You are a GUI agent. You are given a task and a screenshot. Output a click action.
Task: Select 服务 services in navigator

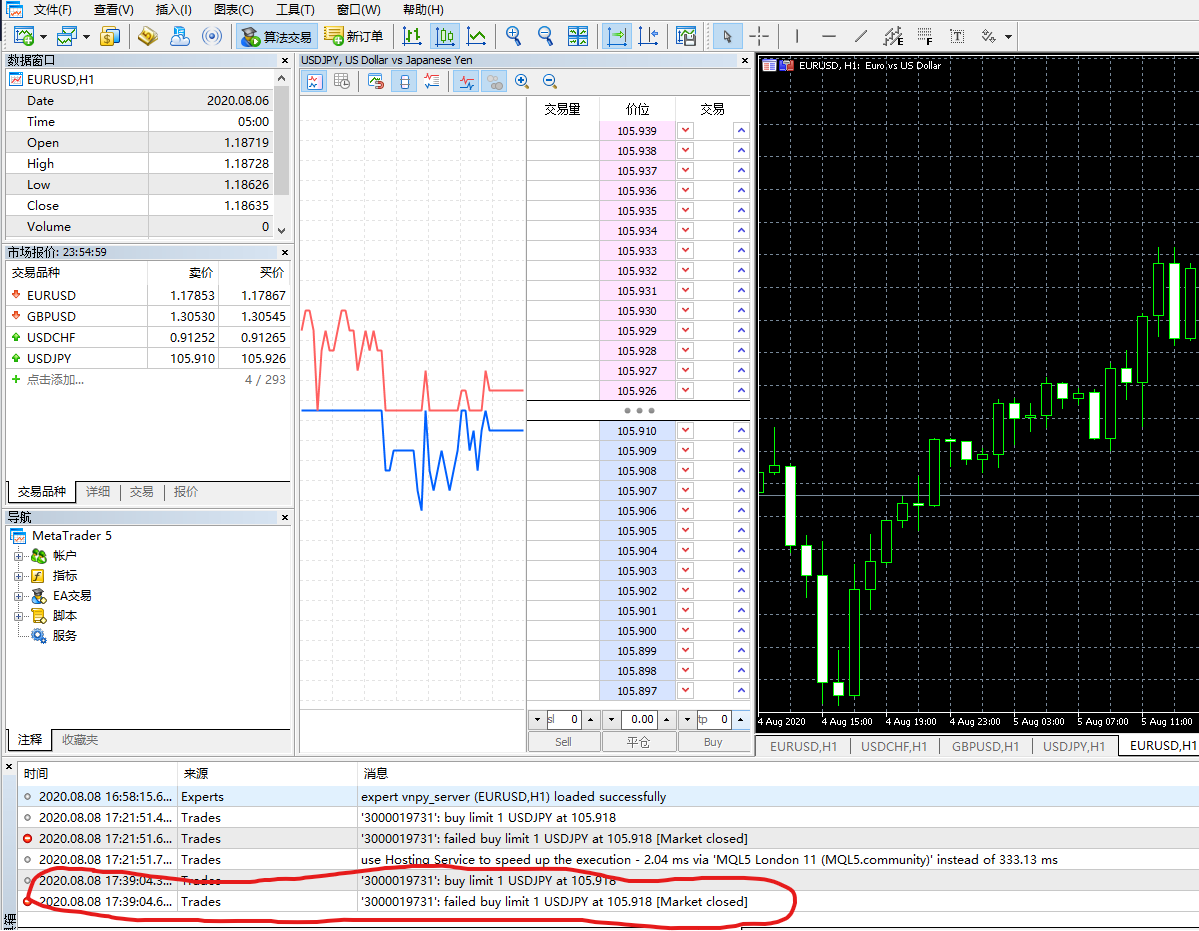[x=64, y=636]
